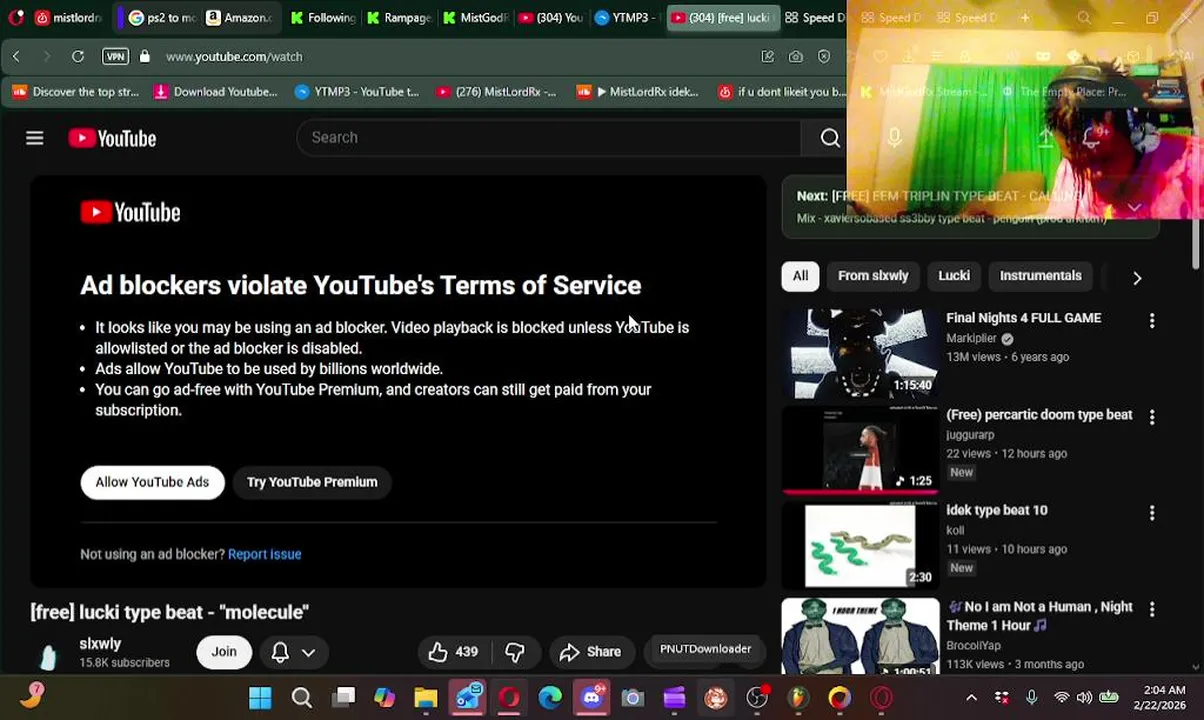Image resolution: width=1204 pixels, height=720 pixels.
Task: Select the Instrumentals filter chip
Action: (x=1040, y=276)
